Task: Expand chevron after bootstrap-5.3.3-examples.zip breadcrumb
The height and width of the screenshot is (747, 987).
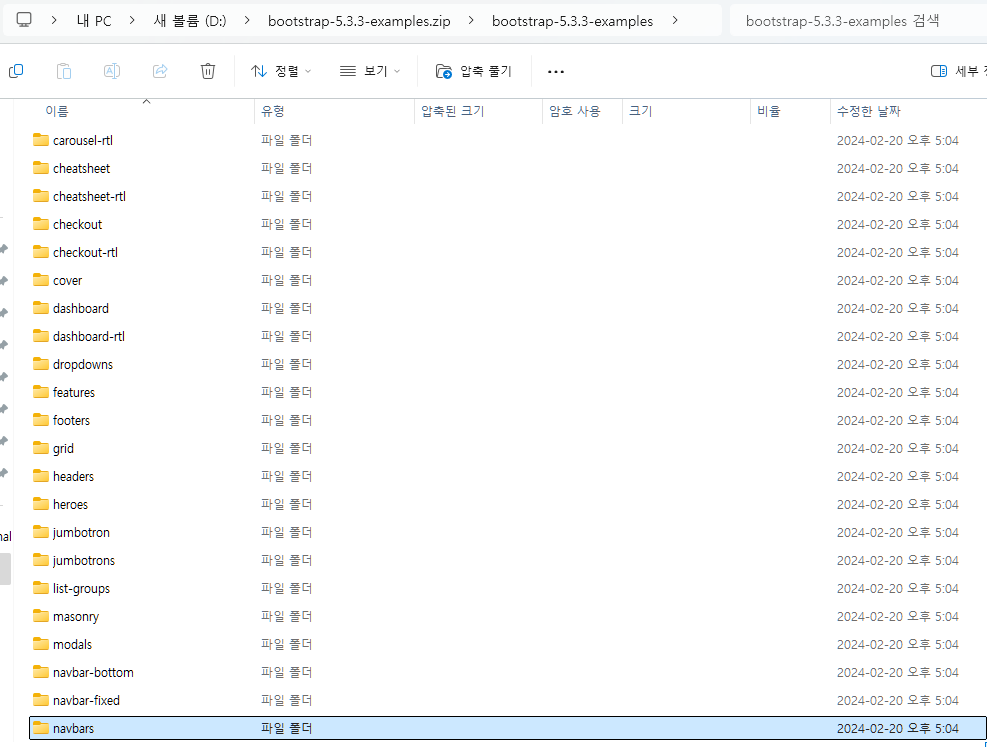Action: tap(471, 20)
